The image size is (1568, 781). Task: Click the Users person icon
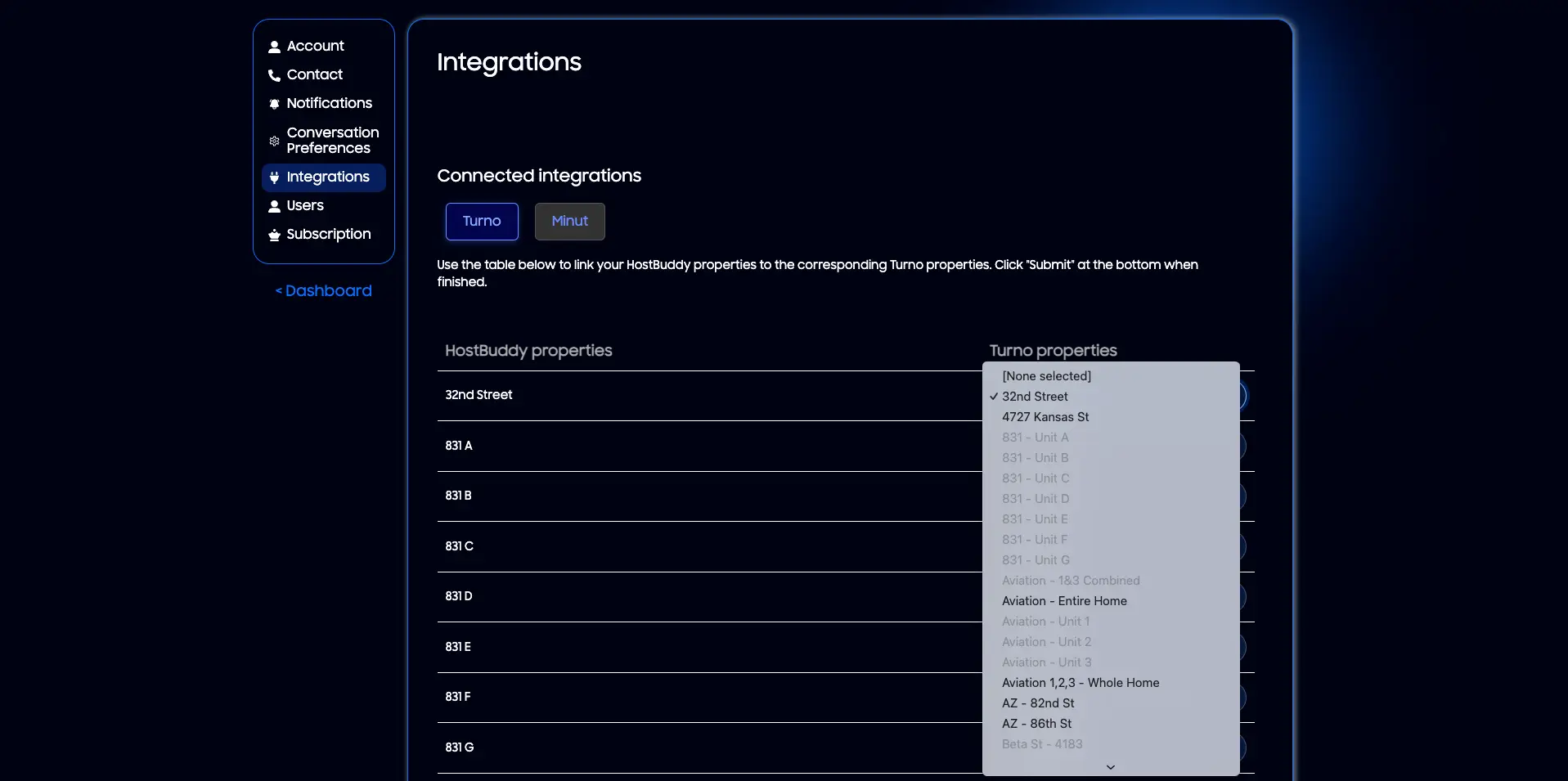coord(274,206)
